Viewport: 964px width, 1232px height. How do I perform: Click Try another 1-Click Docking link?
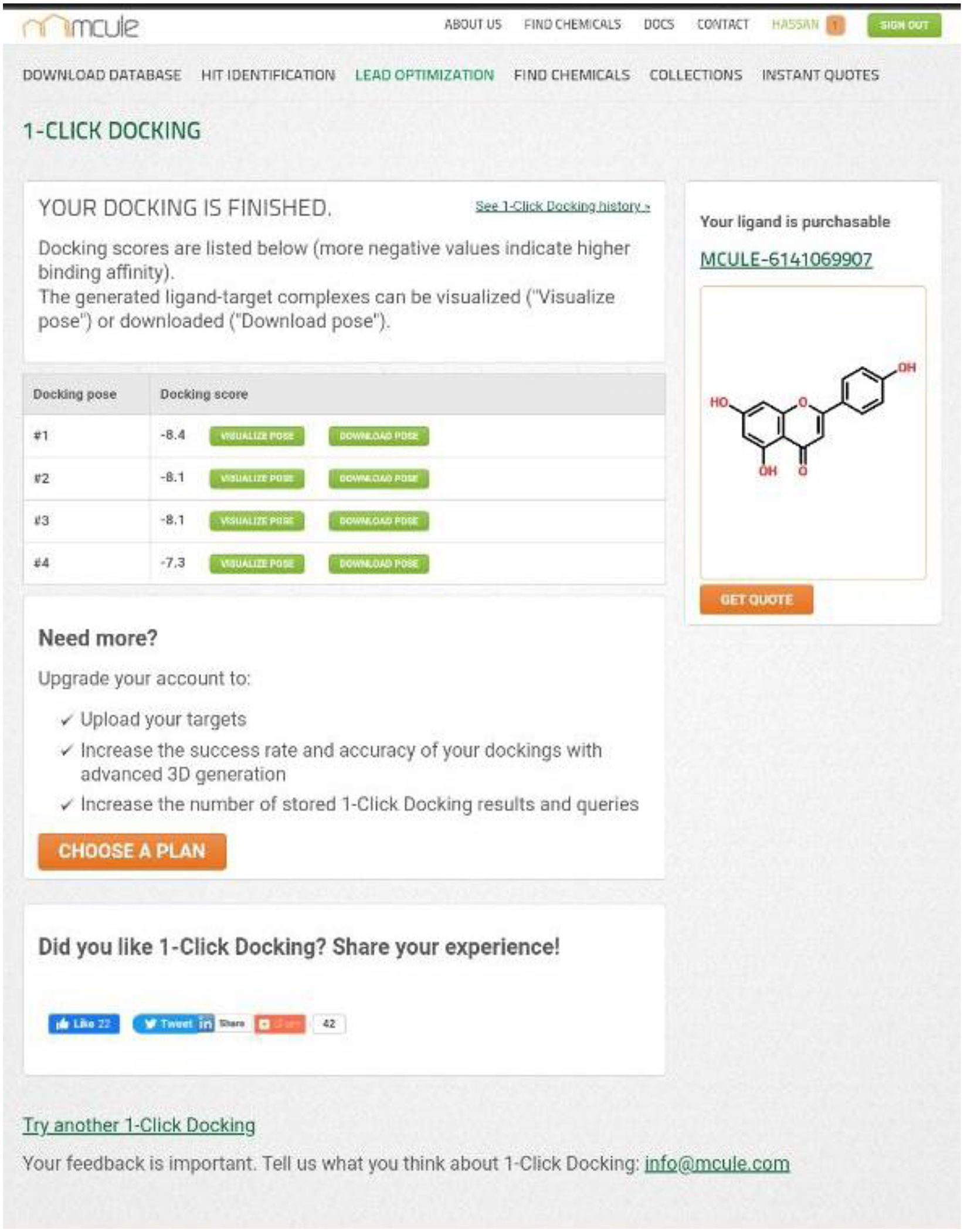(x=139, y=1125)
